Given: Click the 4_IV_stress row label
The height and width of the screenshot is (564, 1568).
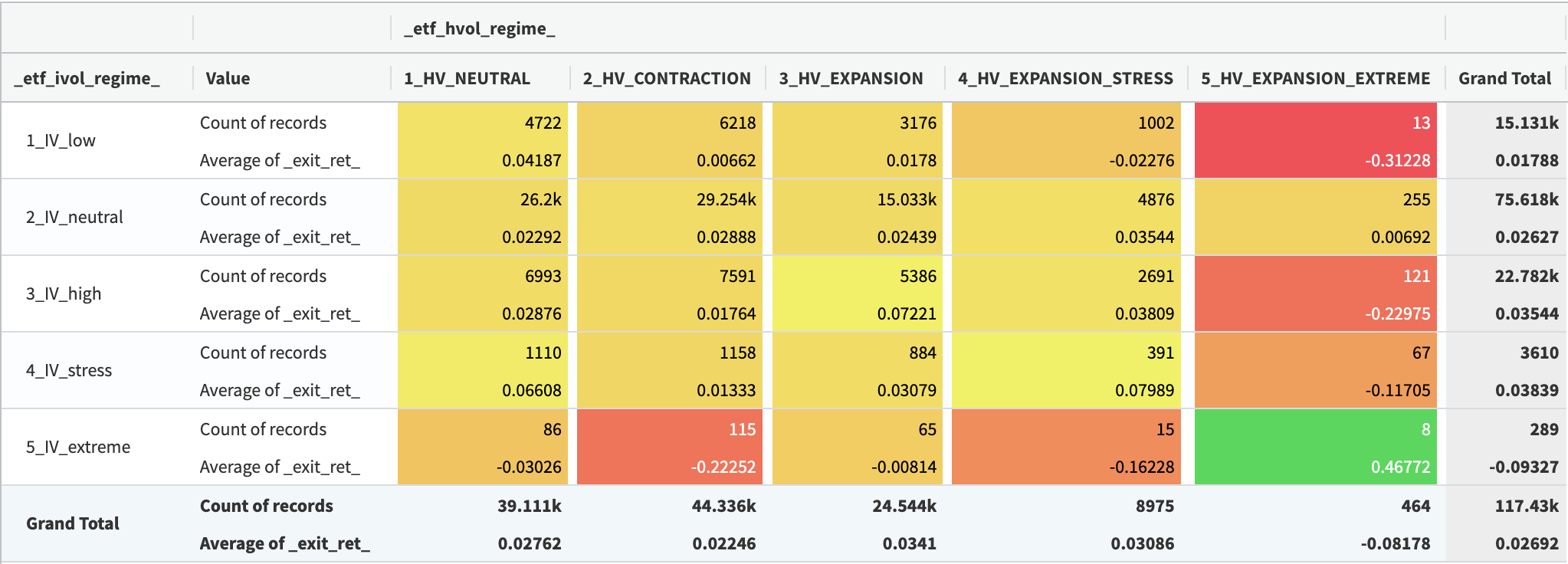Looking at the screenshot, I should [x=69, y=370].
